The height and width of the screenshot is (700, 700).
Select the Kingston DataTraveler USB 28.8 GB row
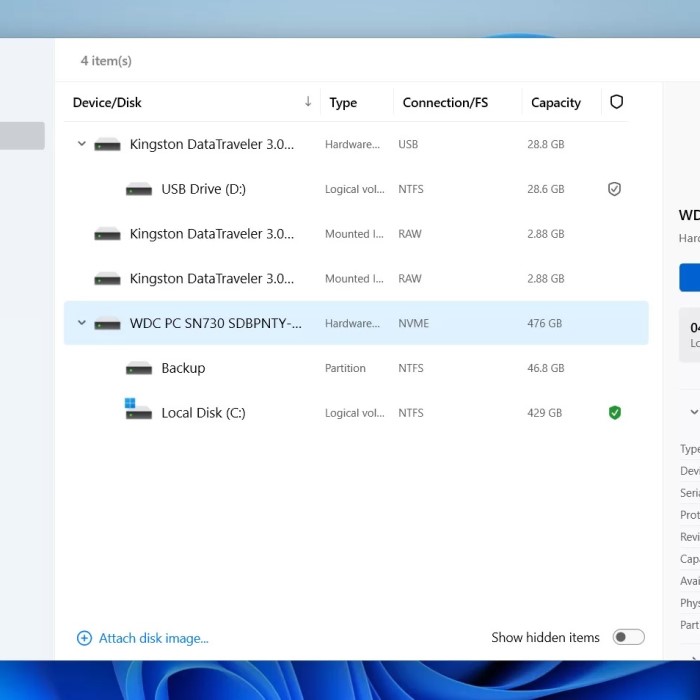pyautogui.click(x=356, y=144)
